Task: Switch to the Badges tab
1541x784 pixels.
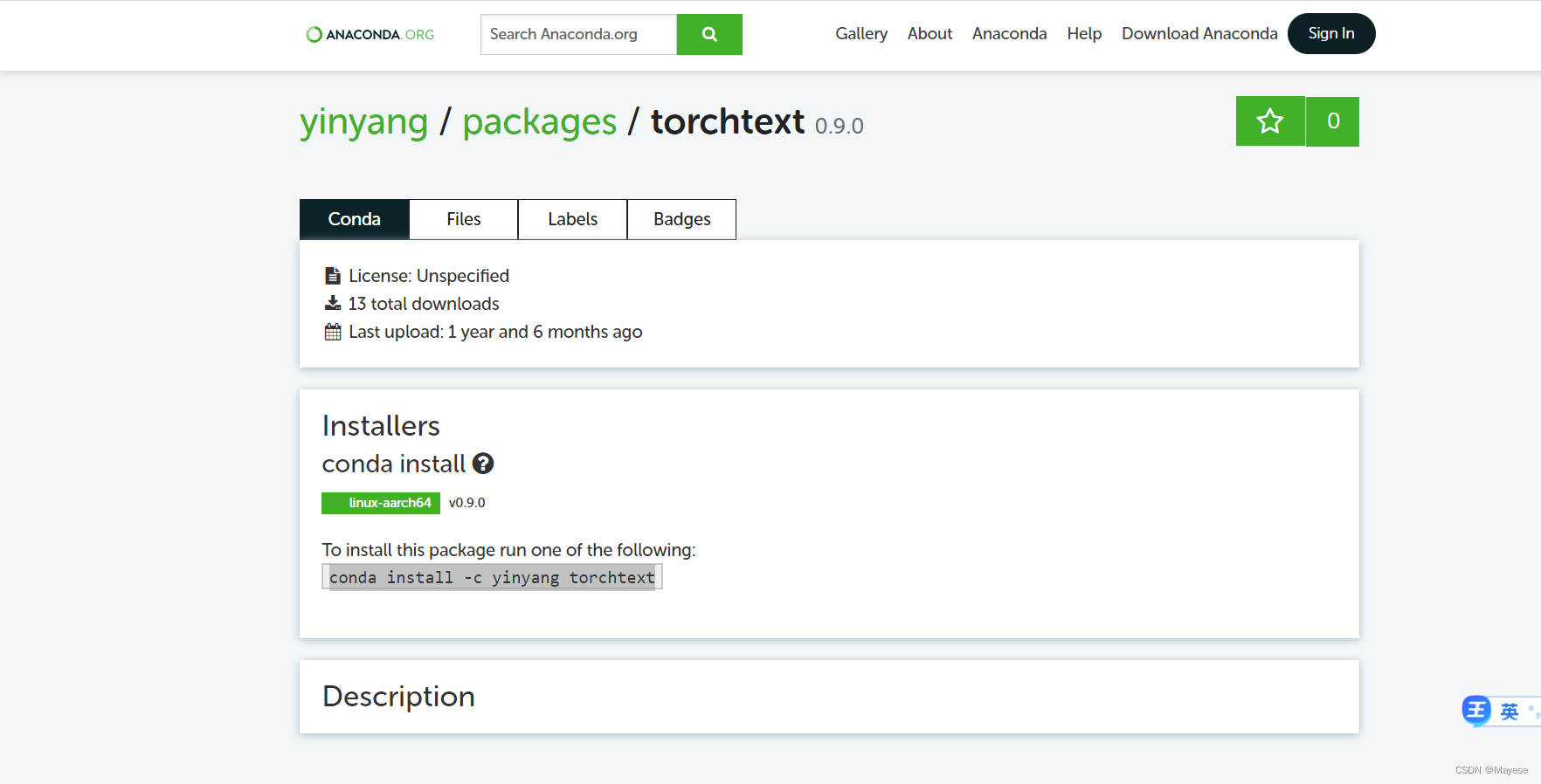Action: click(681, 219)
